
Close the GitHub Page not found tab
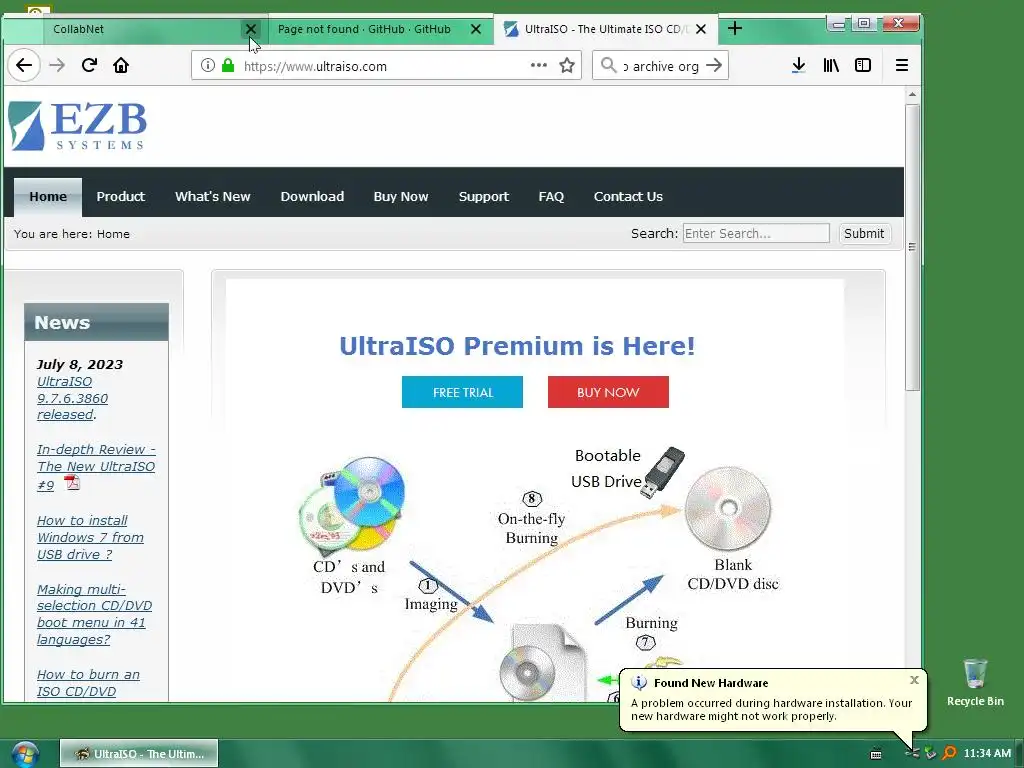point(476,29)
